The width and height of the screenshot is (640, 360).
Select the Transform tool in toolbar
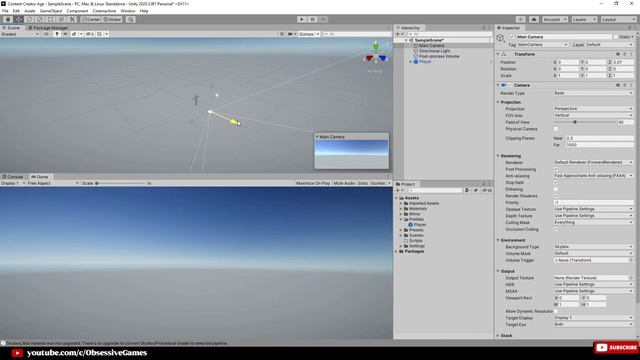pyautogui.click(x=61, y=19)
